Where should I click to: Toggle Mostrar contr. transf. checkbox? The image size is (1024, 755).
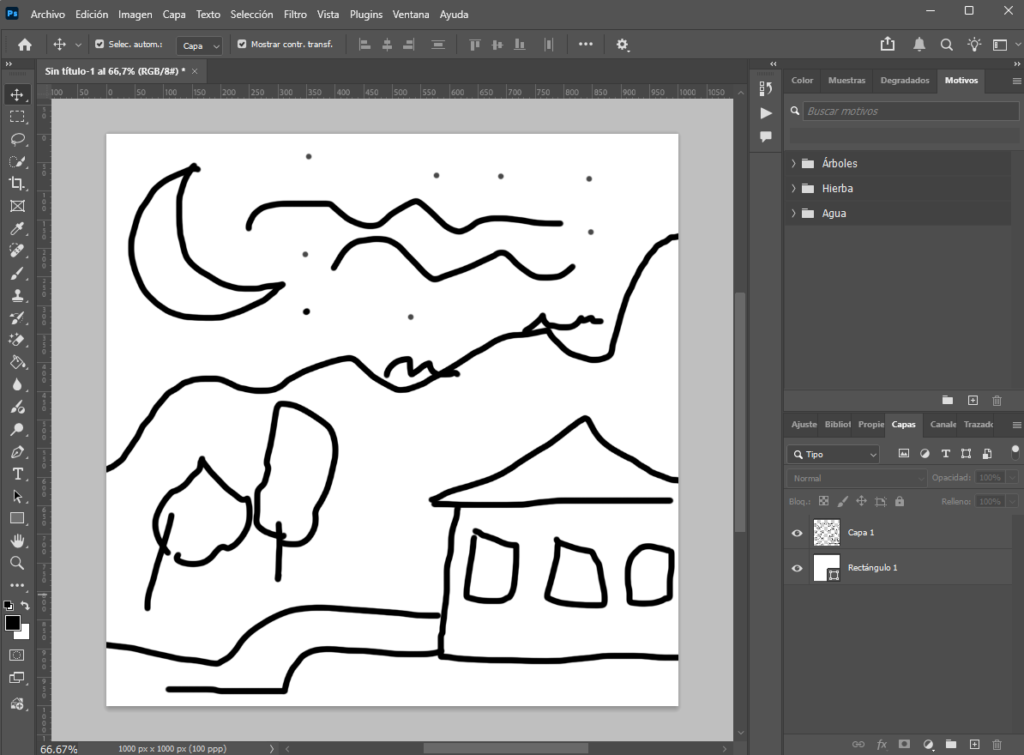click(x=242, y=45)
